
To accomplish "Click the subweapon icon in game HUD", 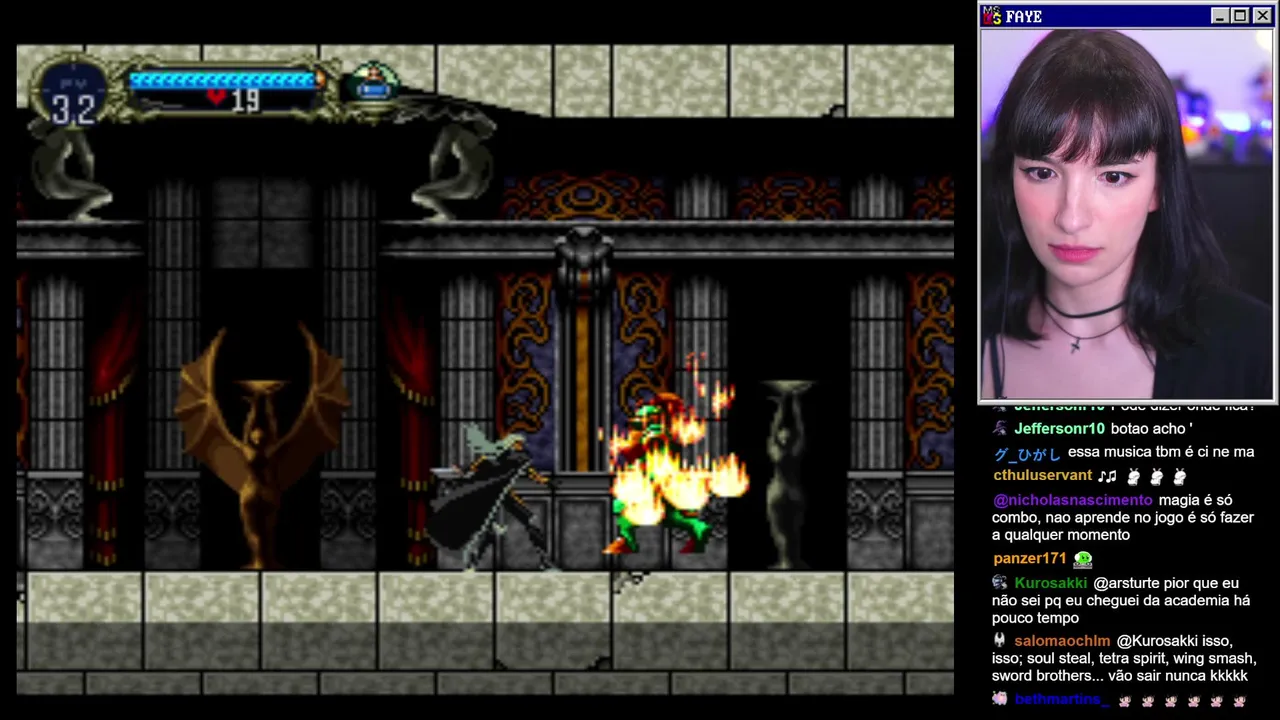I will tap(374, 82).
